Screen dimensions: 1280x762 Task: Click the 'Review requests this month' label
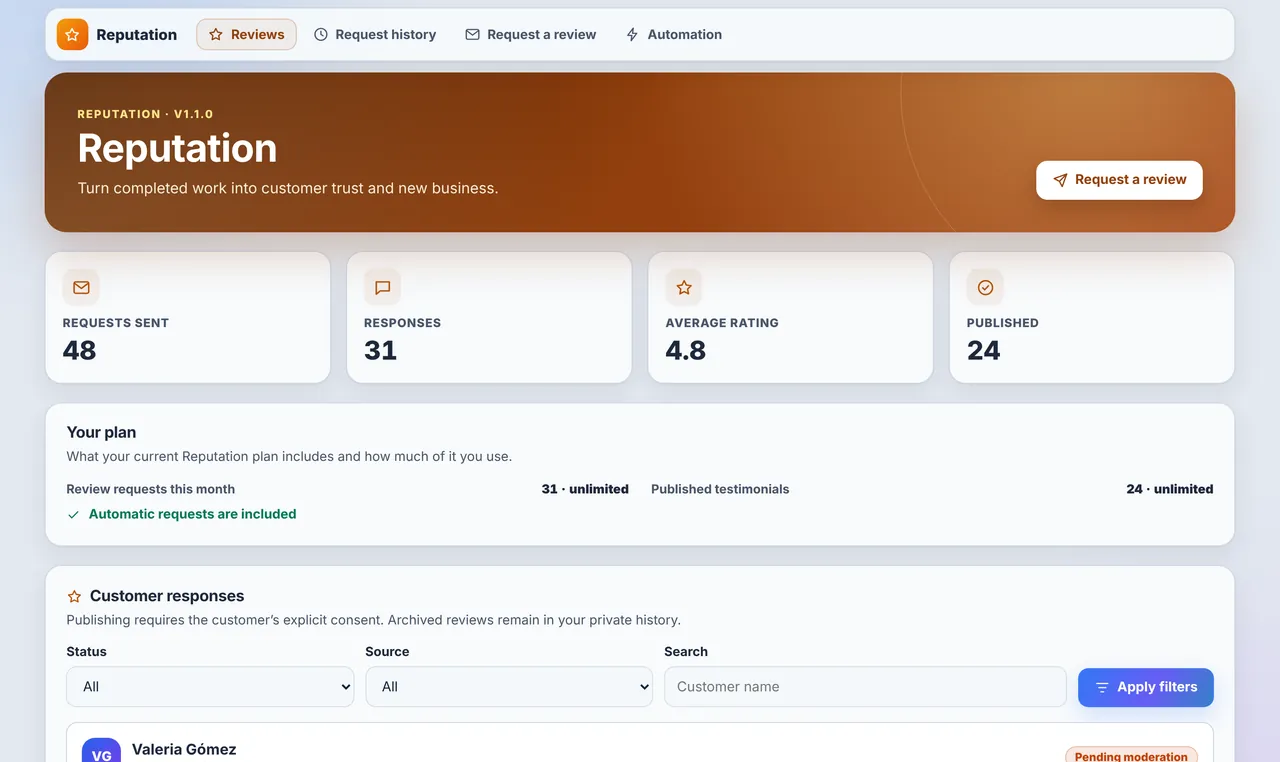[x=151, y=489]
